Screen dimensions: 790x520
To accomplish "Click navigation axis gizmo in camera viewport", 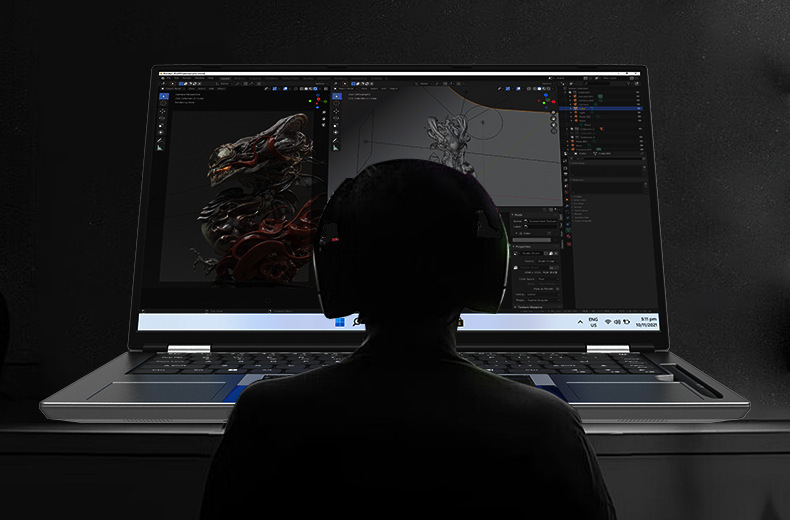I will pyautogui.click(x=317, y=101).
